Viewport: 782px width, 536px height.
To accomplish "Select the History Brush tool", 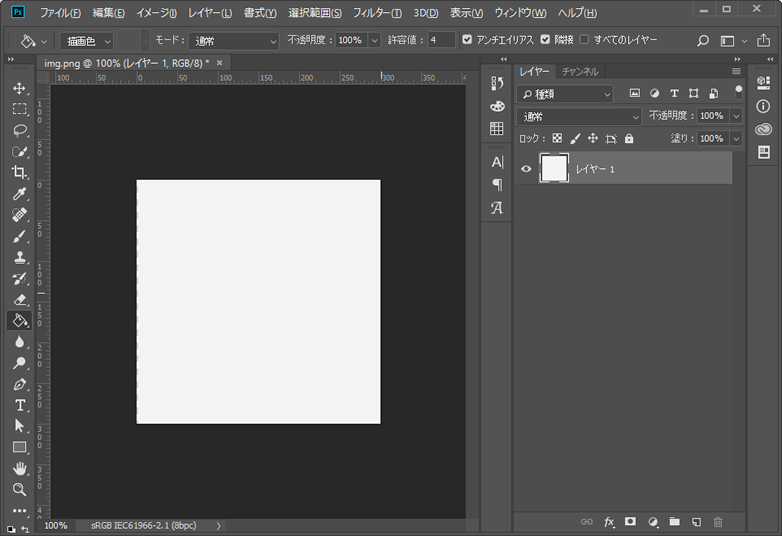I will pos(19,279).
